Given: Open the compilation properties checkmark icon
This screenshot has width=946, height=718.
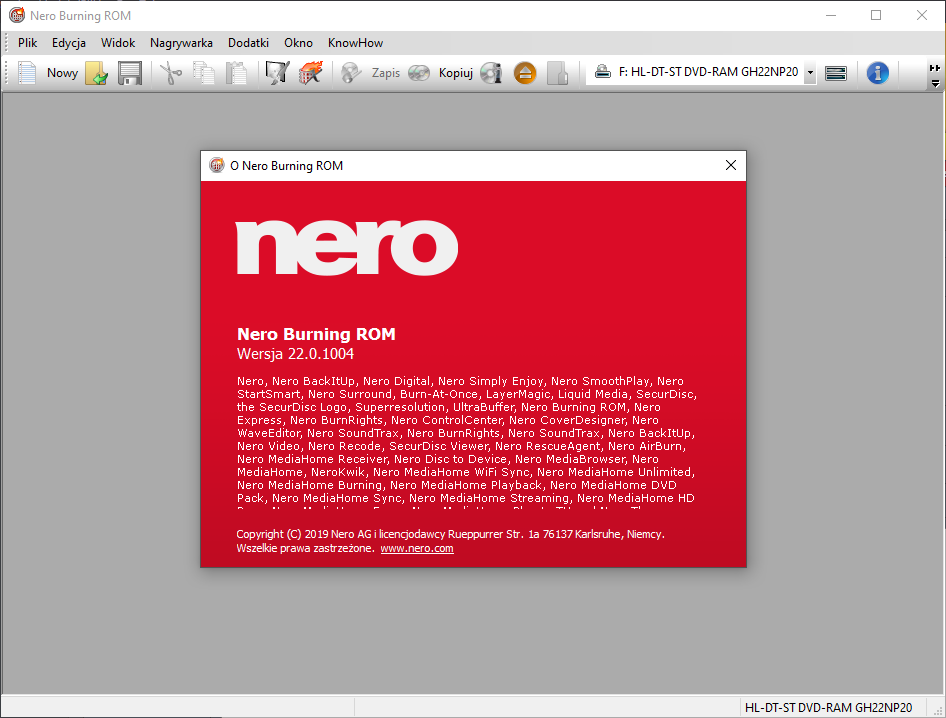Looking at the screenshot, I should [278, 73].
